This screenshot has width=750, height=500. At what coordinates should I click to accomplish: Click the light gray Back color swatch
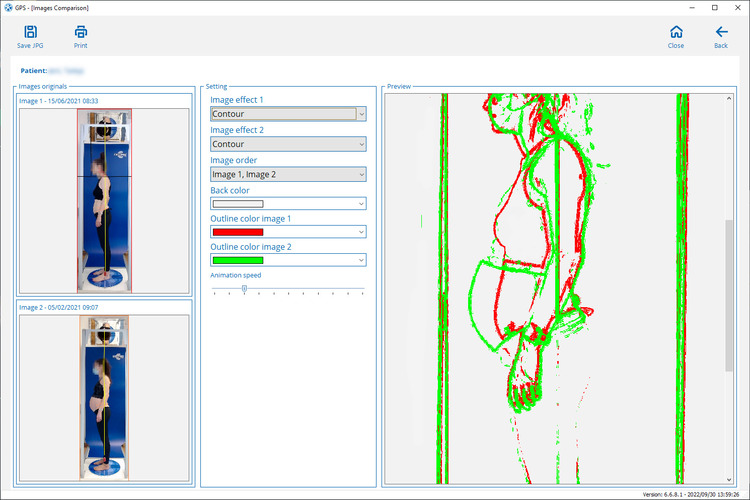pos(238,204)
